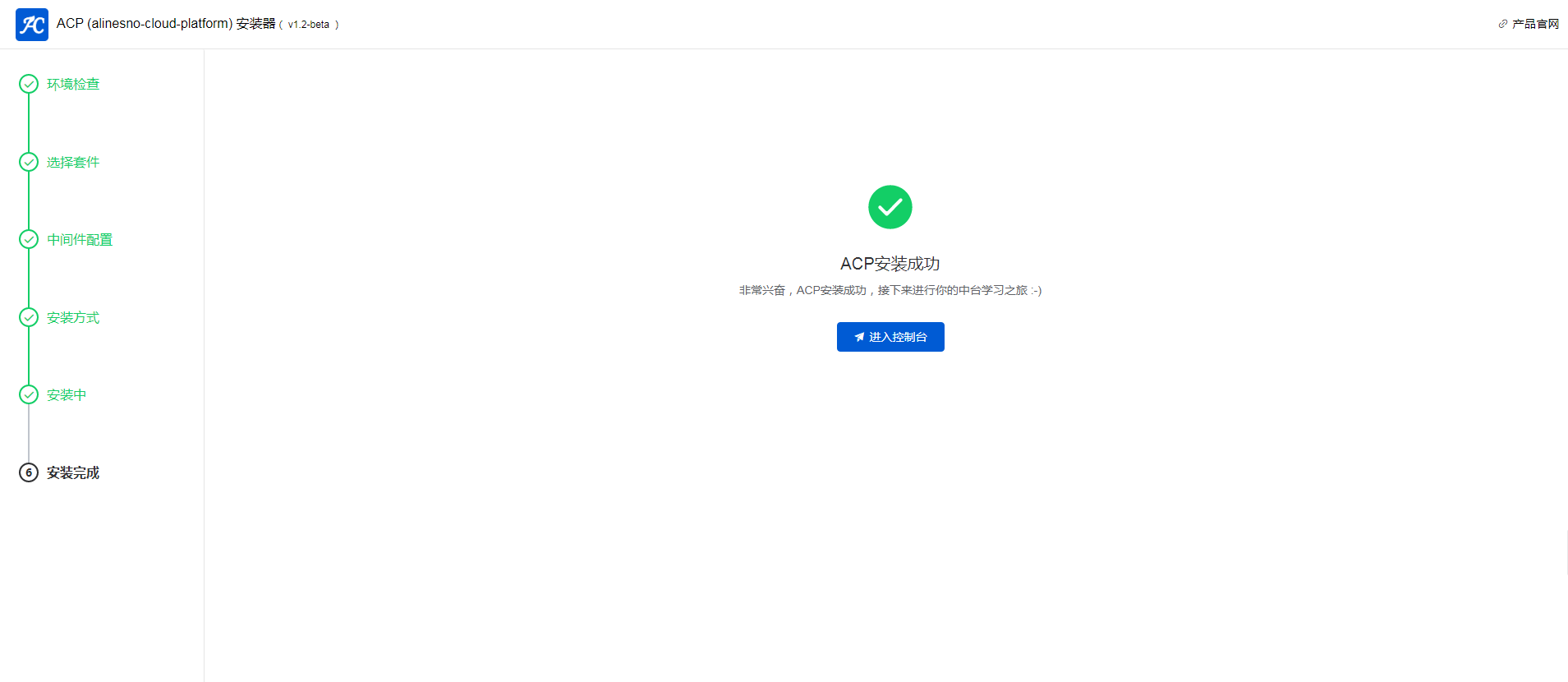Image resolution: width=1568 pixels, height=682 pixels.
Task: Click the paper plane icon in button
Action: tap(859, 337)
